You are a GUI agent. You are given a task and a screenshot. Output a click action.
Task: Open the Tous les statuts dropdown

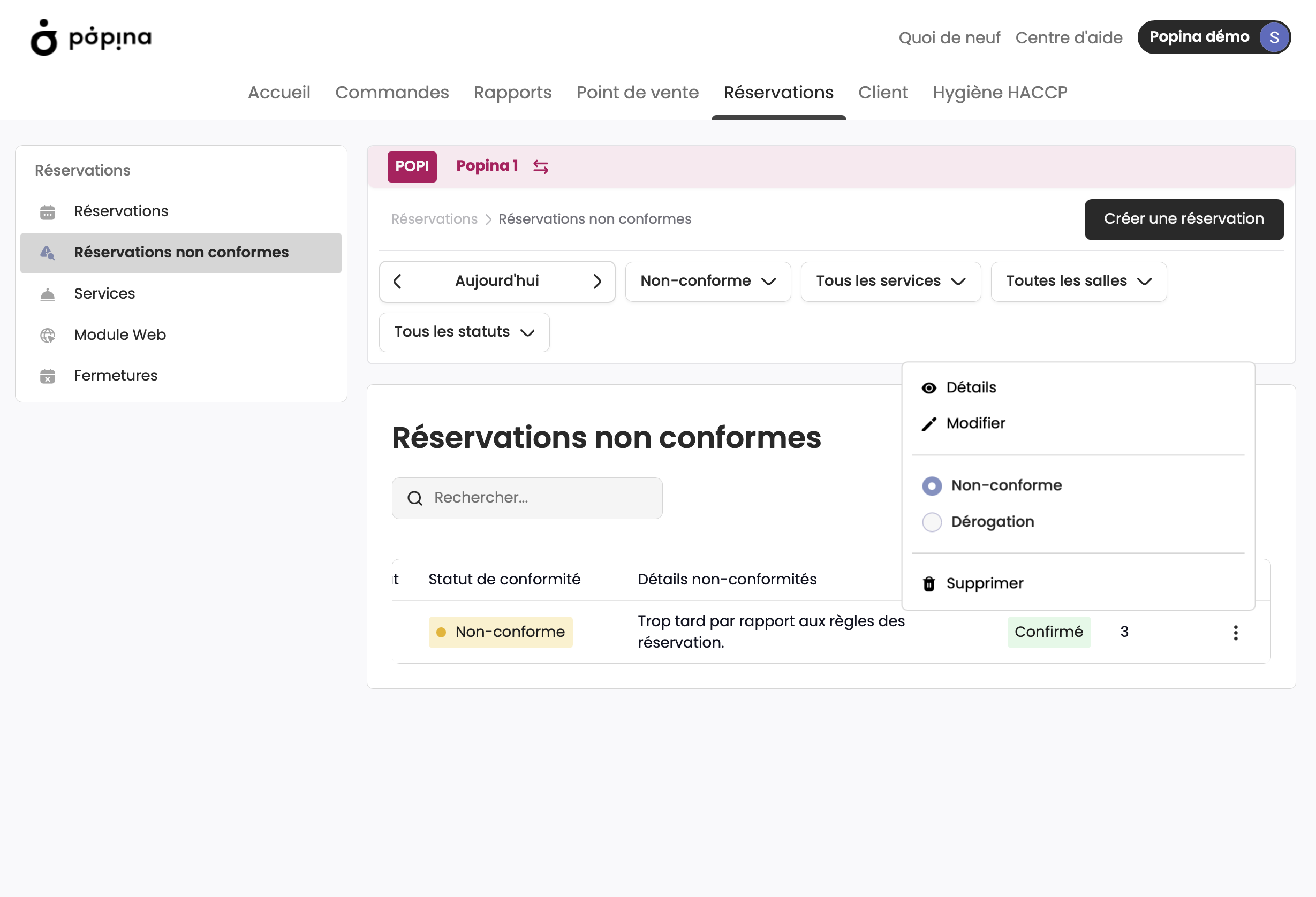pos(464,332)
